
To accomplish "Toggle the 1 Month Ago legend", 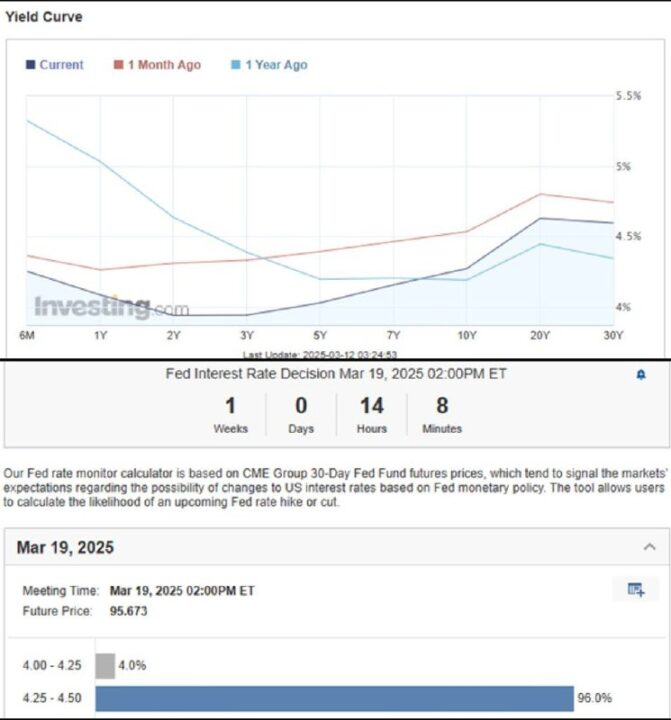I will pos(157,65).
